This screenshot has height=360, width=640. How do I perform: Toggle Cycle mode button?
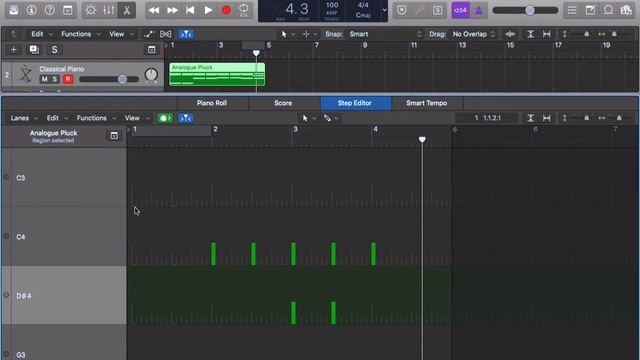tap(244, 10)
